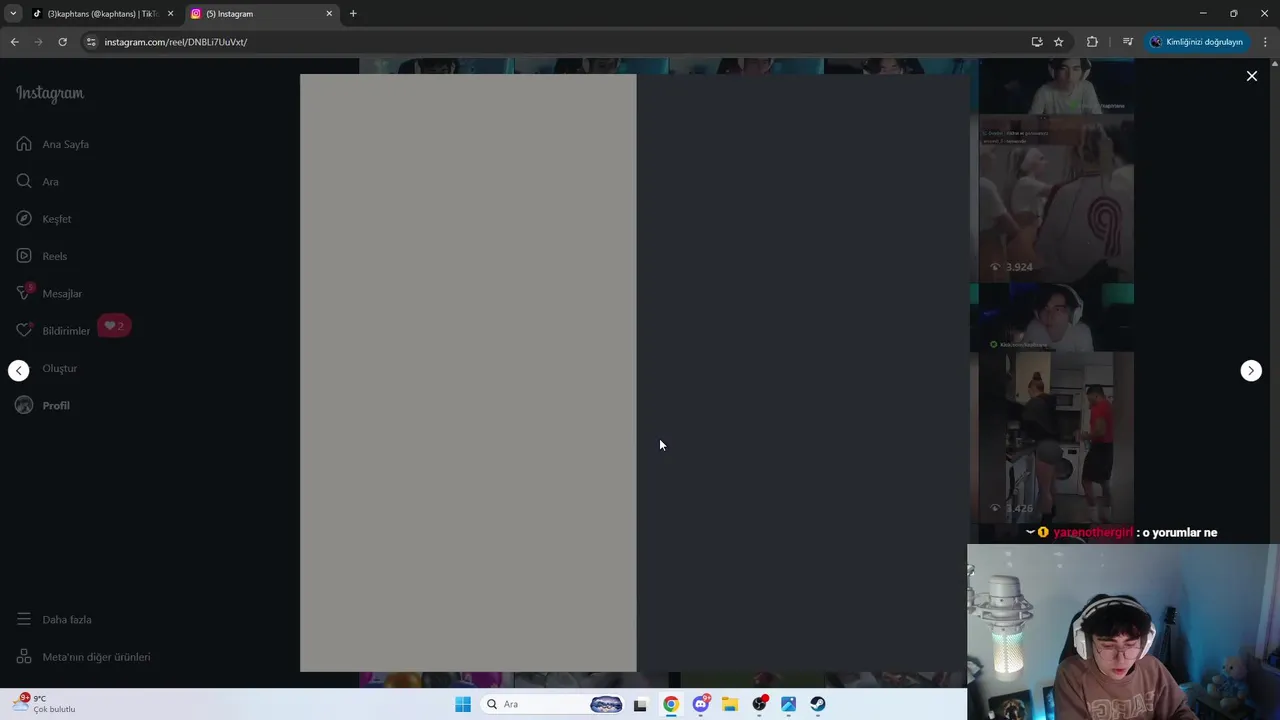Open the tab search dropdown
Screen dimensions: 1280x720
point(12,14)
